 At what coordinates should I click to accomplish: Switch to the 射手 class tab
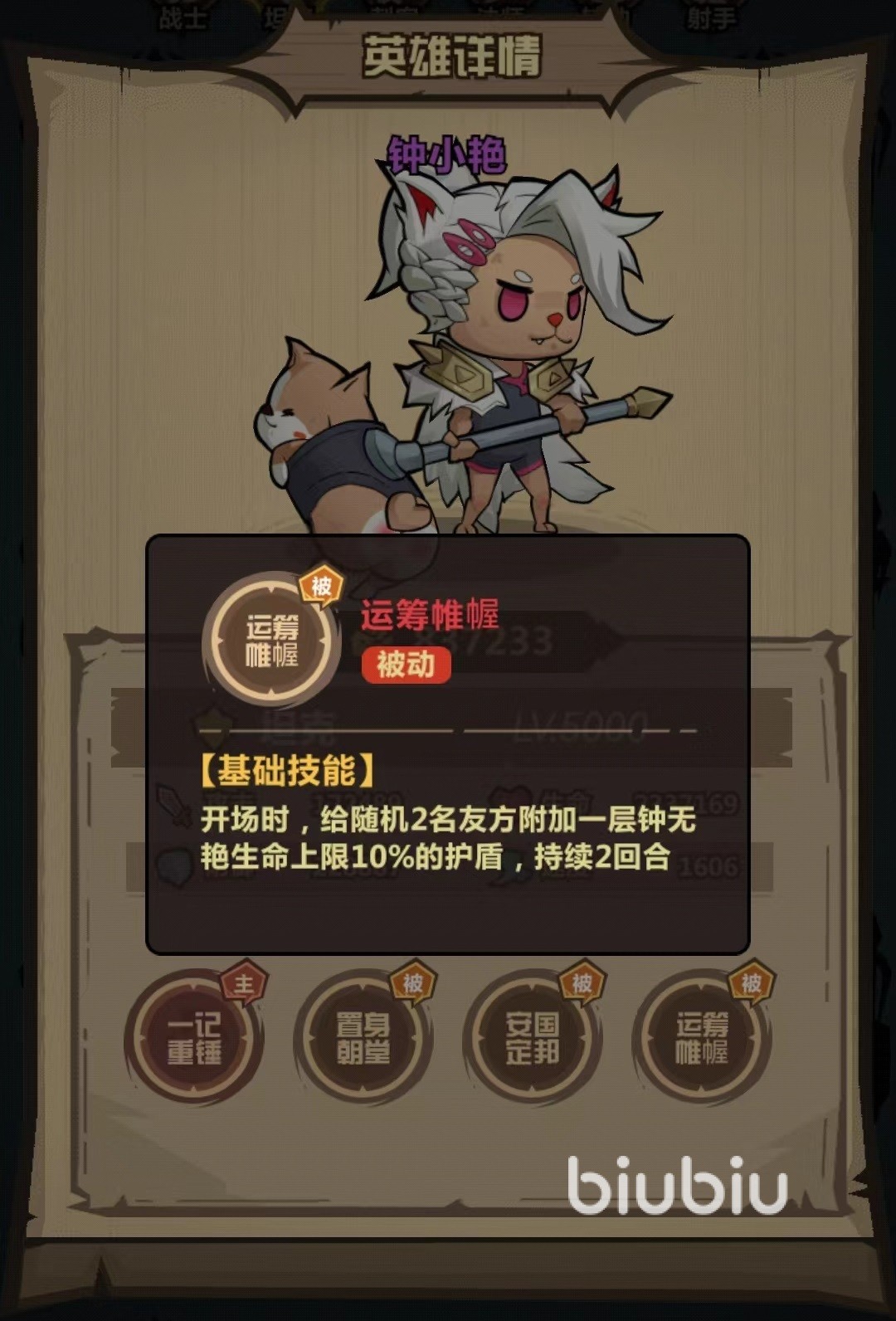(x=711, y=17)
